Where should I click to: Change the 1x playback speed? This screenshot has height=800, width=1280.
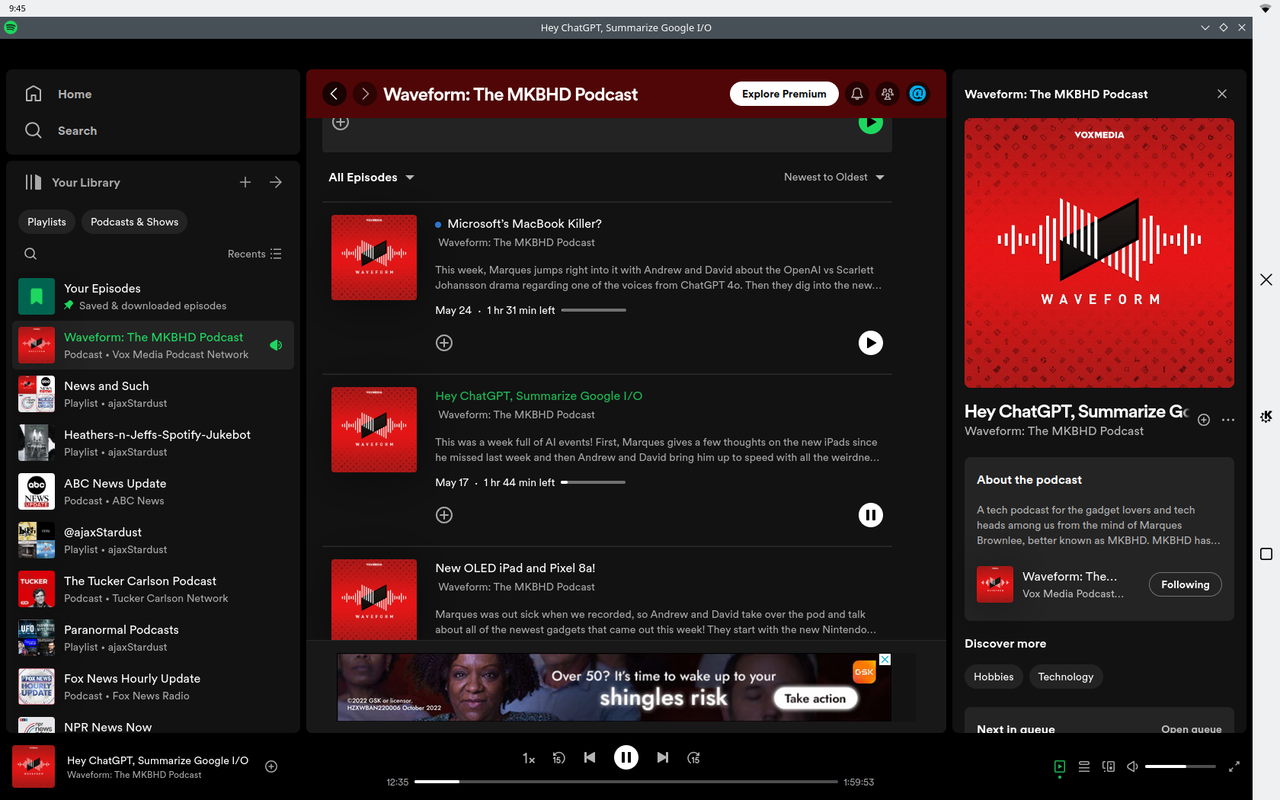[x=529, y=758]
